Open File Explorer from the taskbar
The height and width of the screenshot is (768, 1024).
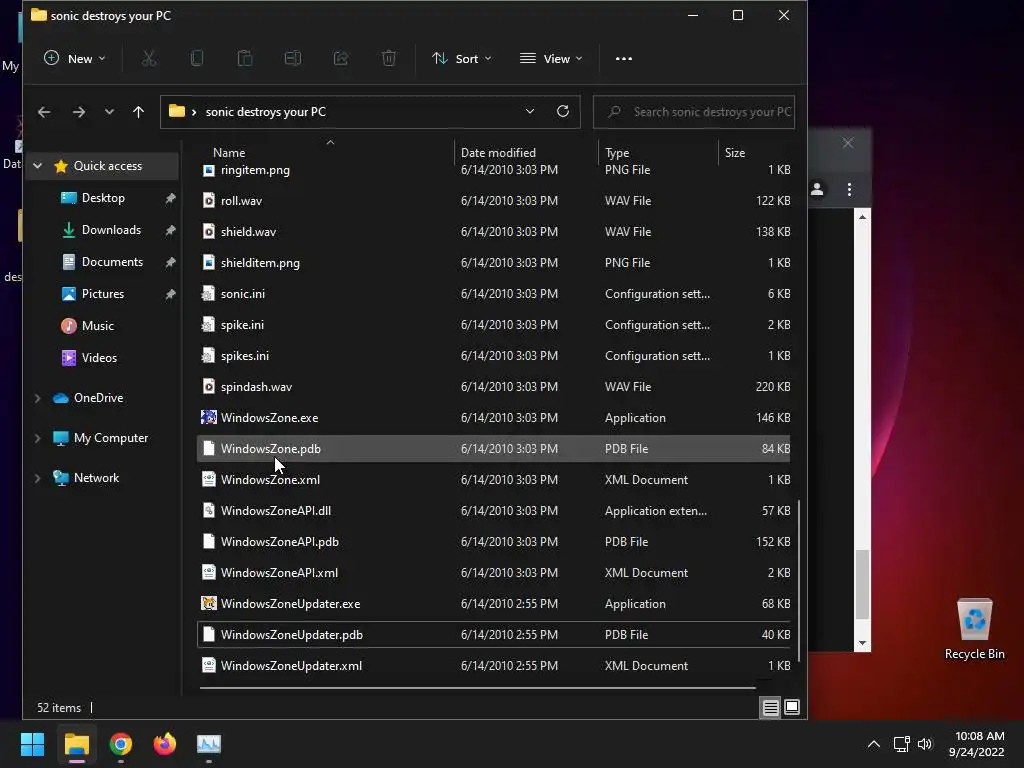(x=76, y=744)
